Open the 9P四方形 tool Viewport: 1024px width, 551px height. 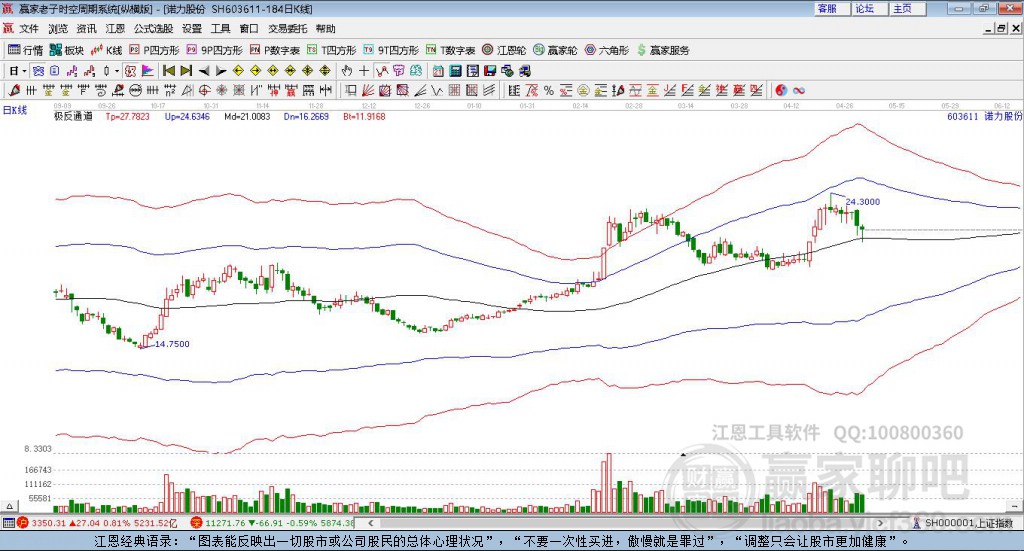(x=214, y=50)
